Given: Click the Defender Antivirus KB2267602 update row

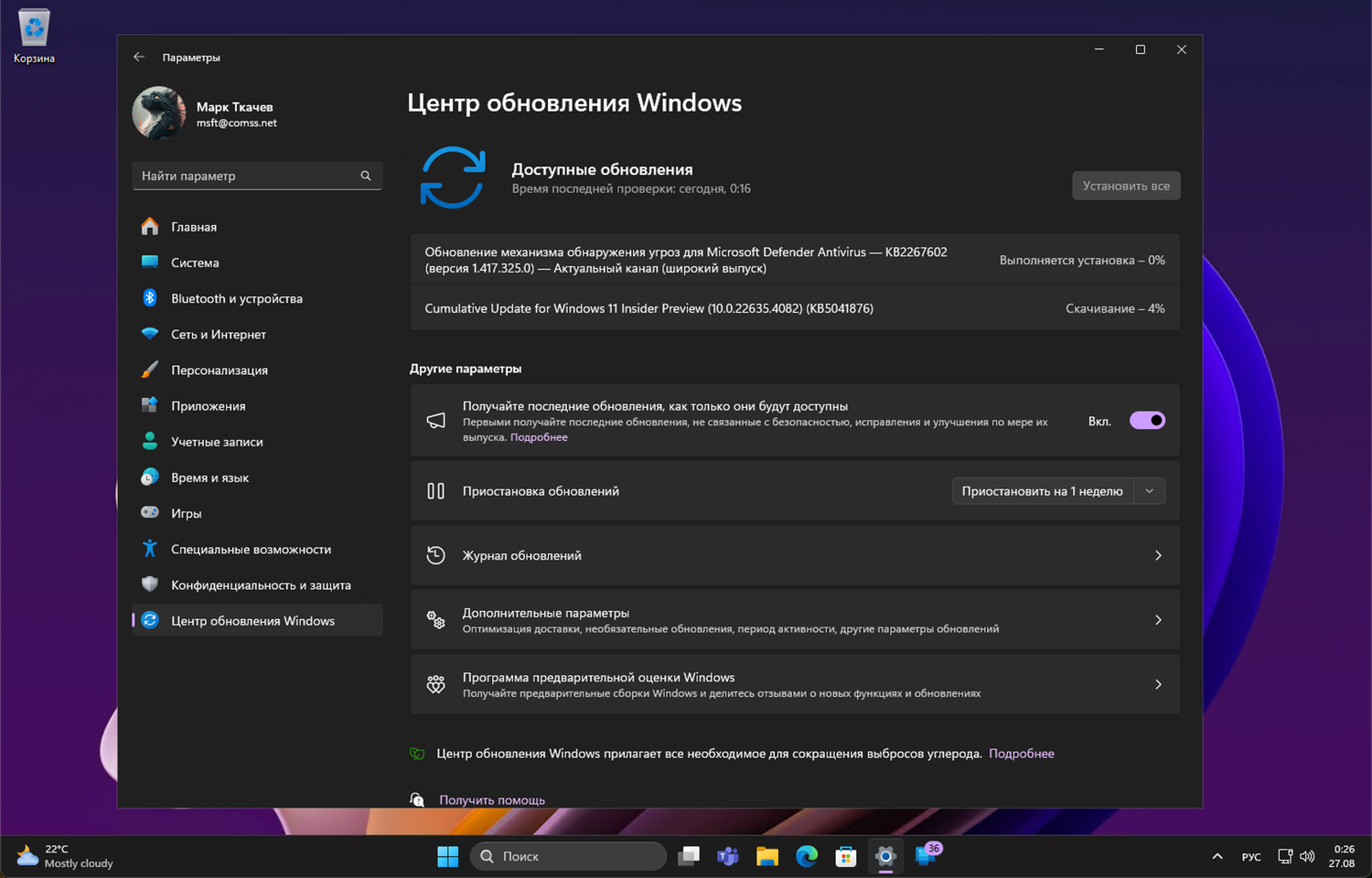Looking at the screenshot, I should click(x=795, y=260).
